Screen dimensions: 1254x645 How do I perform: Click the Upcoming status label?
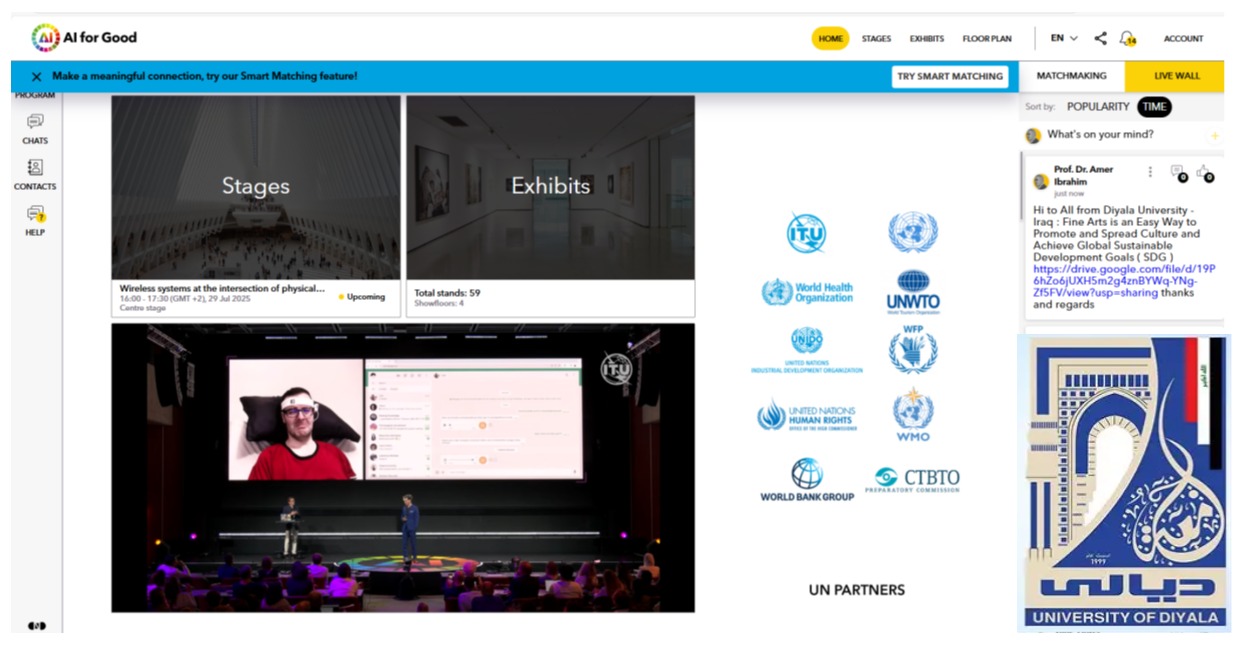(361, 297)
